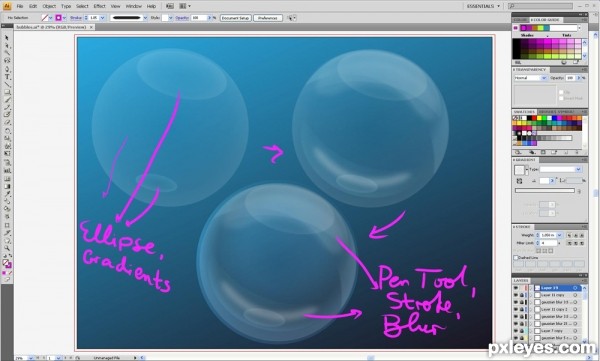Select the Selection (black arrow) tool

pyautogui.click(x=7, y=38)
